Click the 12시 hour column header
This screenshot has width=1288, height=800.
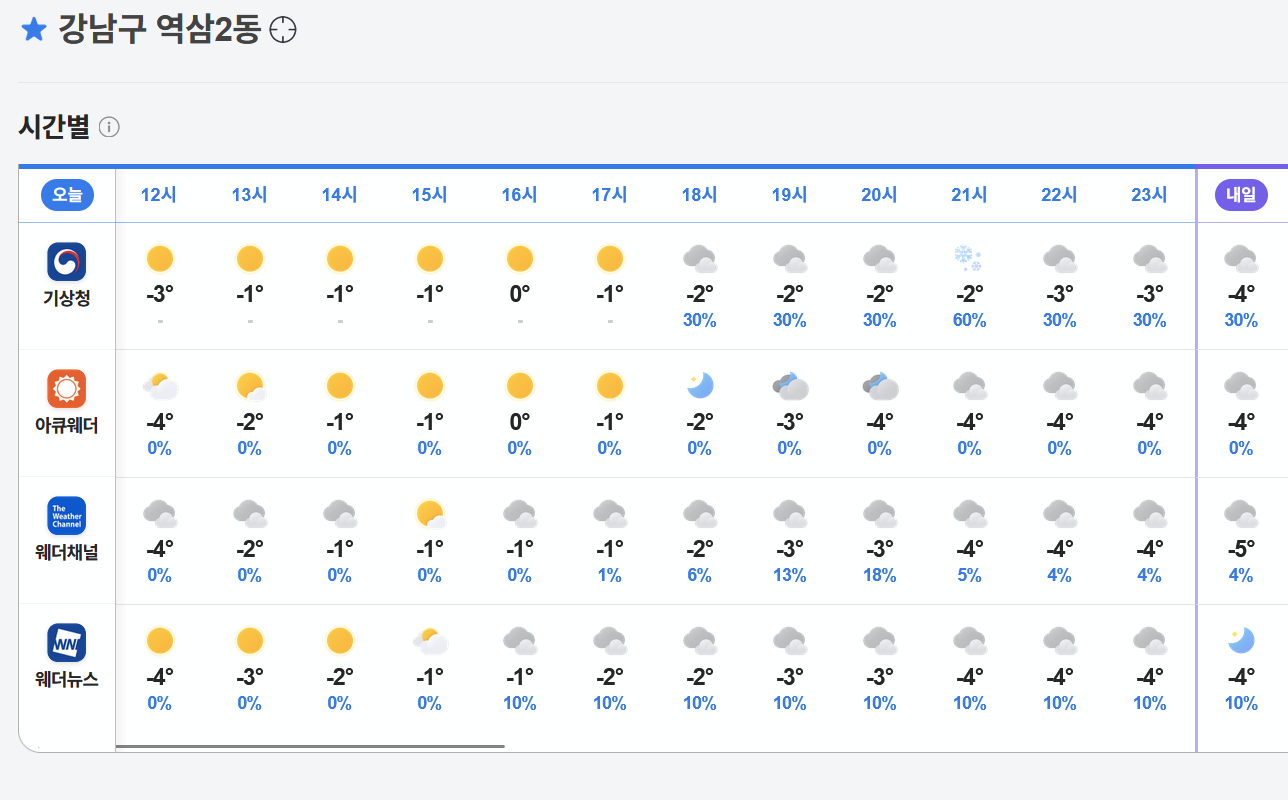pyautogui.click(x=159, y=195)
